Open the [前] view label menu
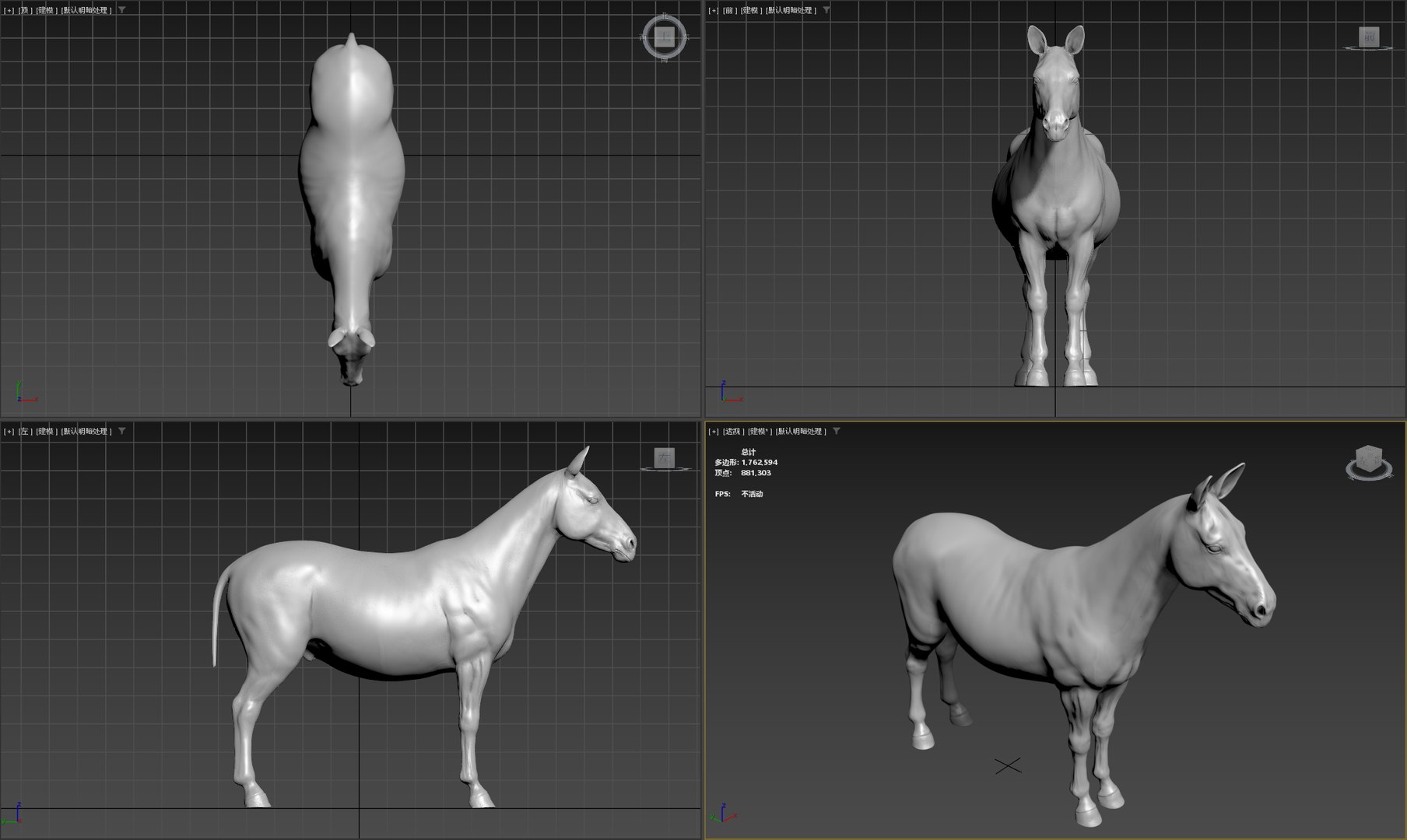The image size is (1407, 840). pyautogui.click(x=729, y=10)
